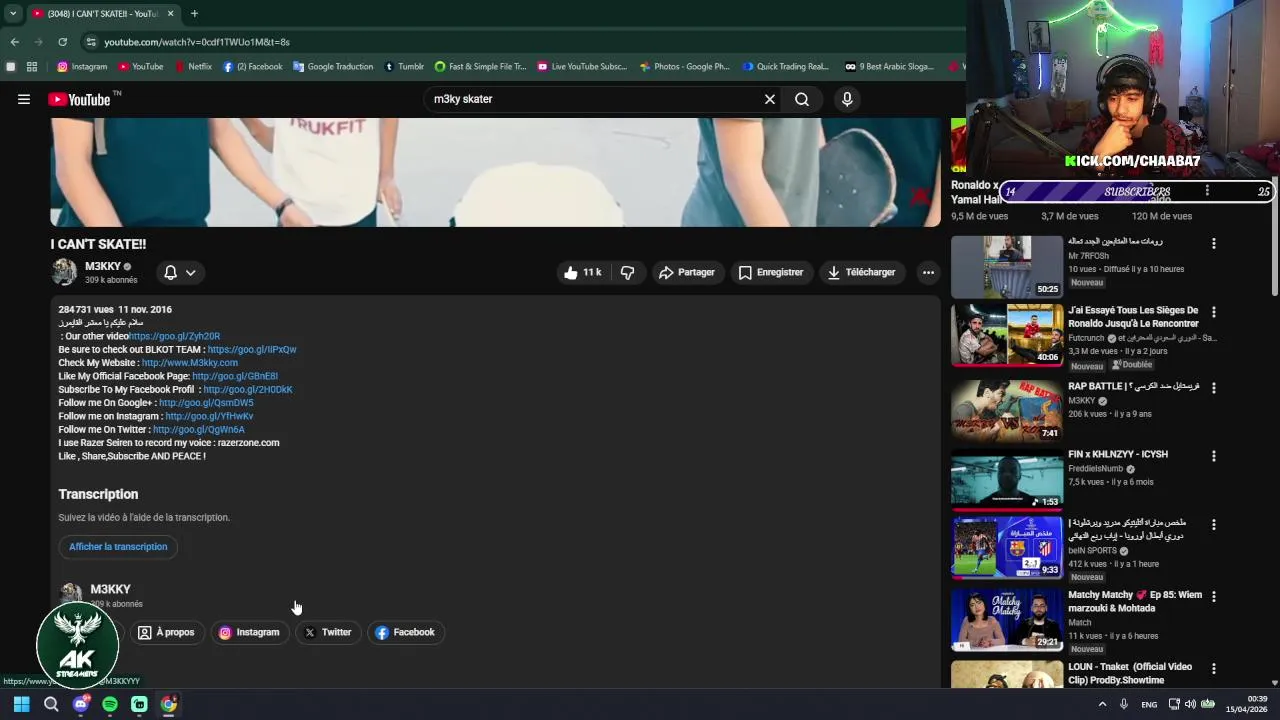Open Spotify from the taskbar
The width and height of the screenshot is (1280, 720).
click(110, 704)
